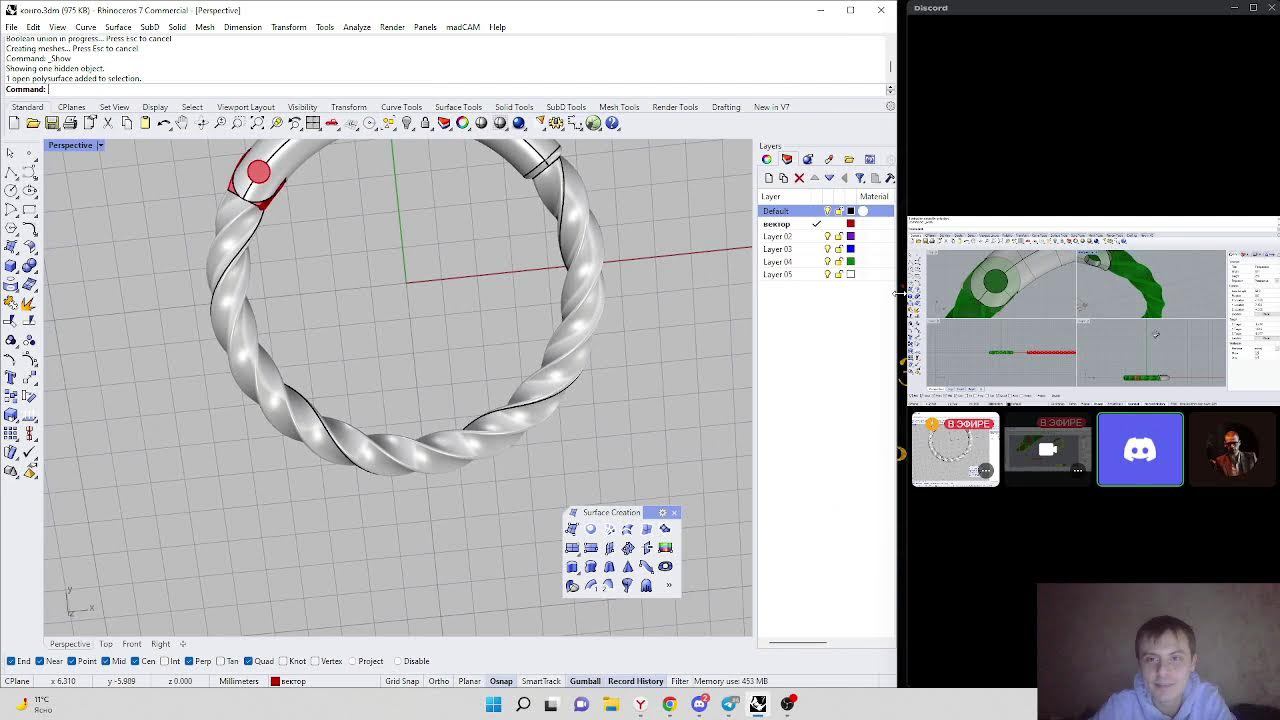Click the Print icon in the toolbar
The height and width of the screenshot is (720, 1280).
coord(70,123)
